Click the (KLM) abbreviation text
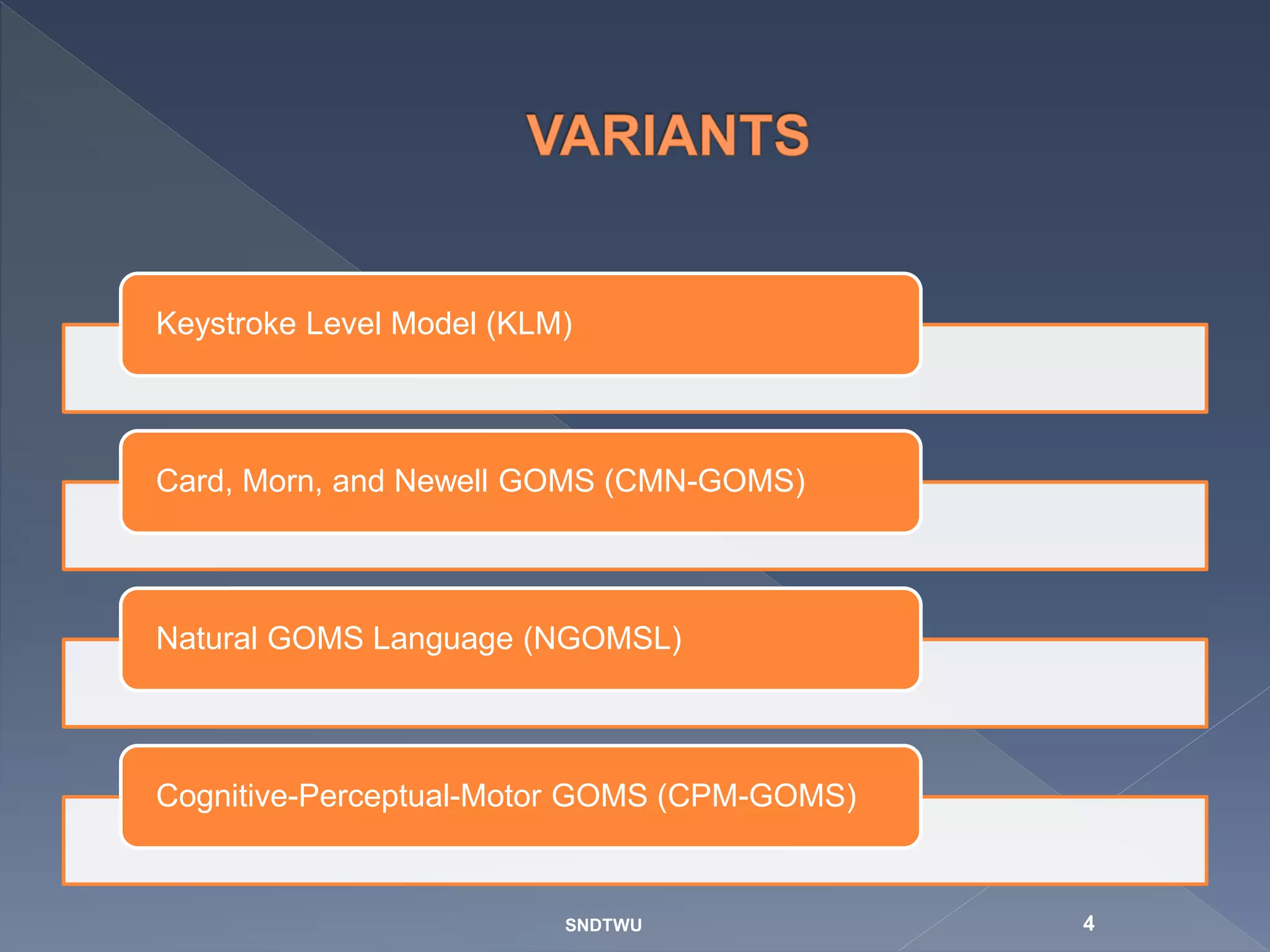This screenshot has height=952, width=1270. [x=529, y=324]
